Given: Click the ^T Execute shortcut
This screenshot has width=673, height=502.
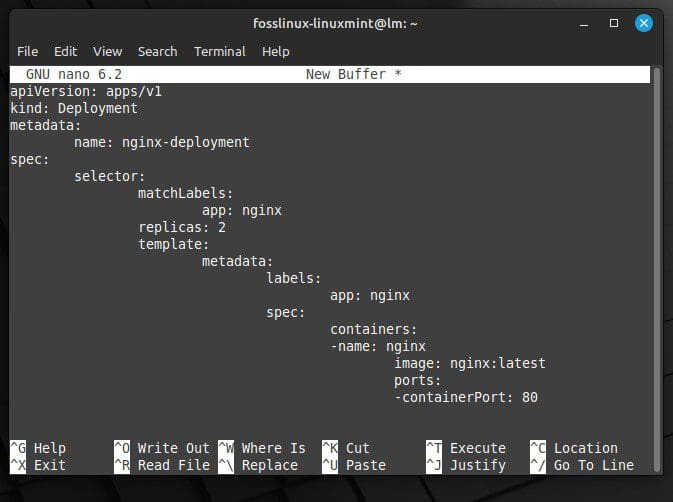Looking at the screenshot, I should click(x=466, y=448).
